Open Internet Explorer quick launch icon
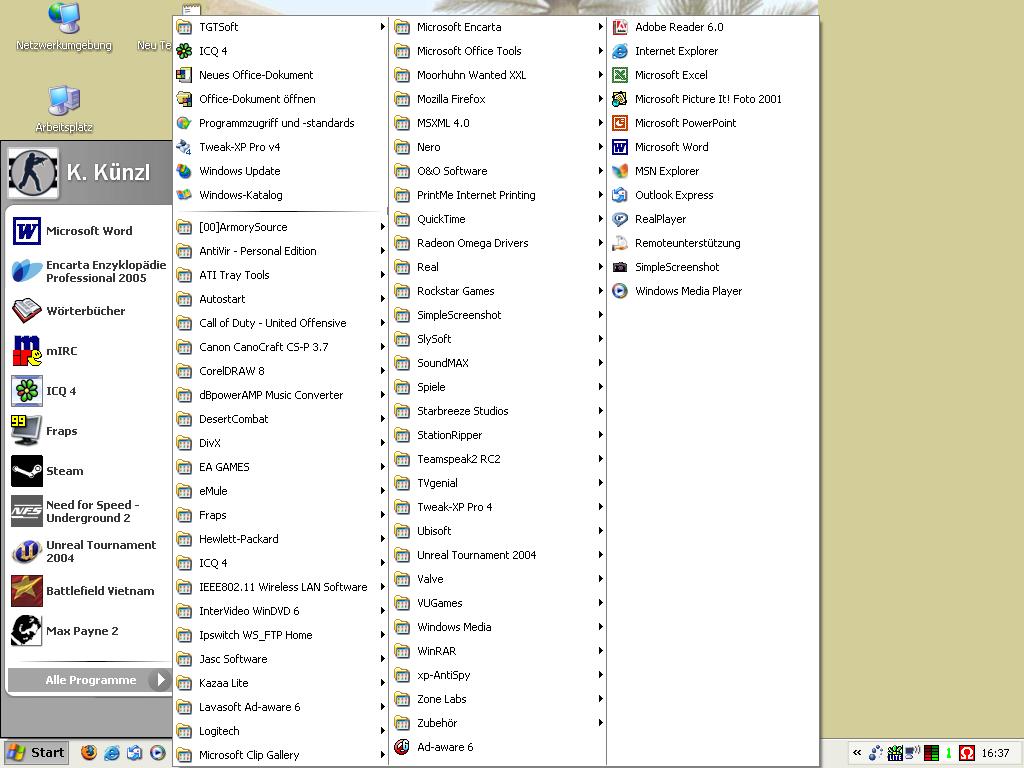 (x=112, y=752)
